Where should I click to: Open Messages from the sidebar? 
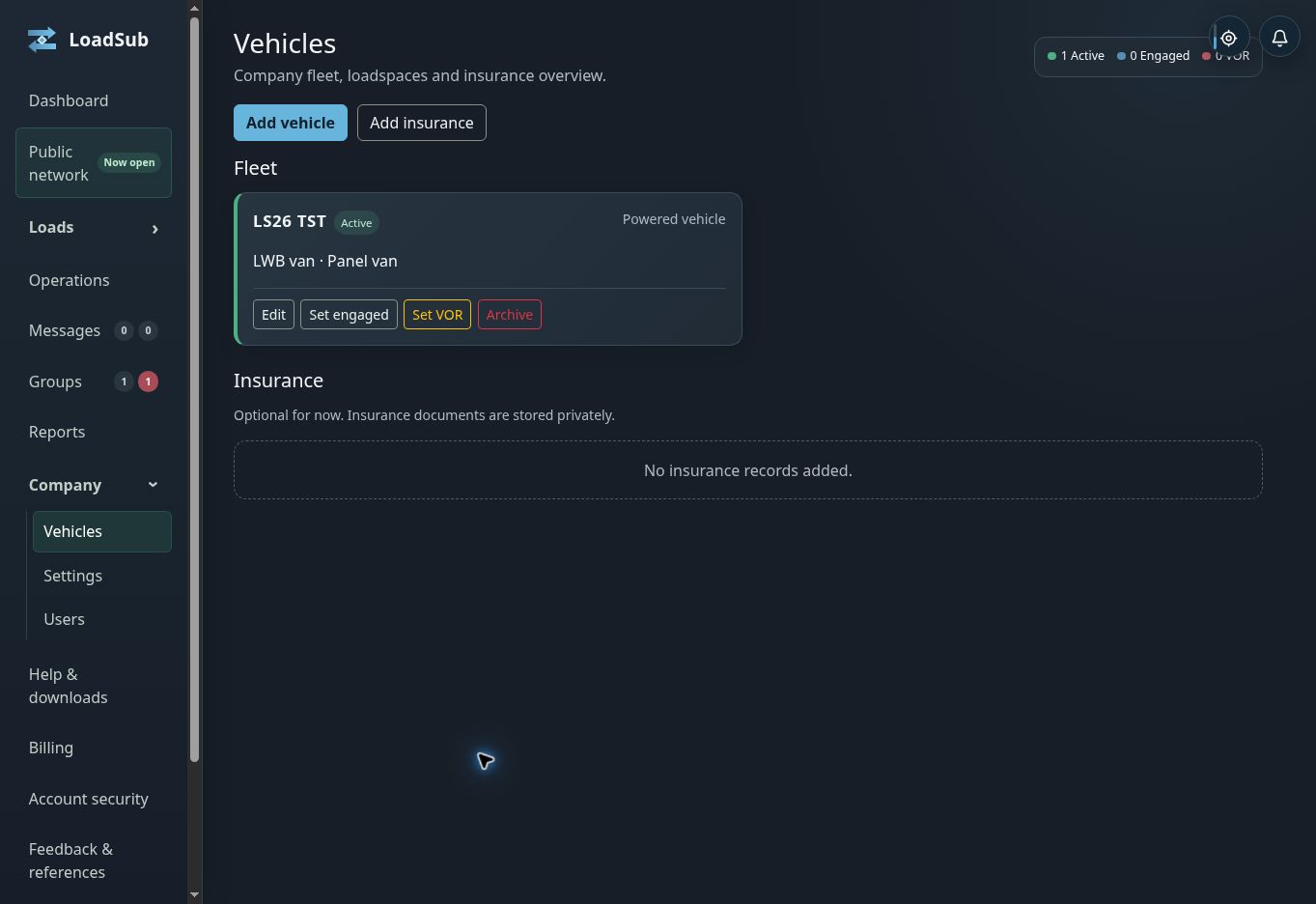[65, 330]
